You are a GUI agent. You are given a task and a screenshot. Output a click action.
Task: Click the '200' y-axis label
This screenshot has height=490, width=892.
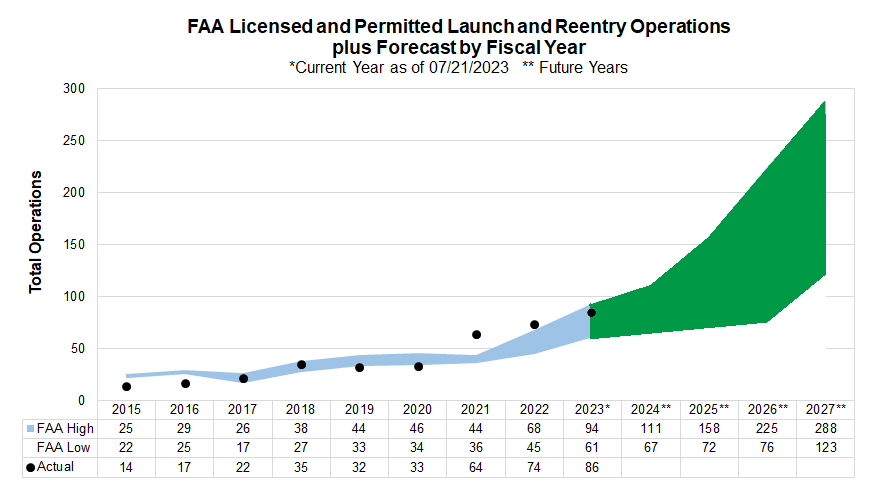point(74,193)
